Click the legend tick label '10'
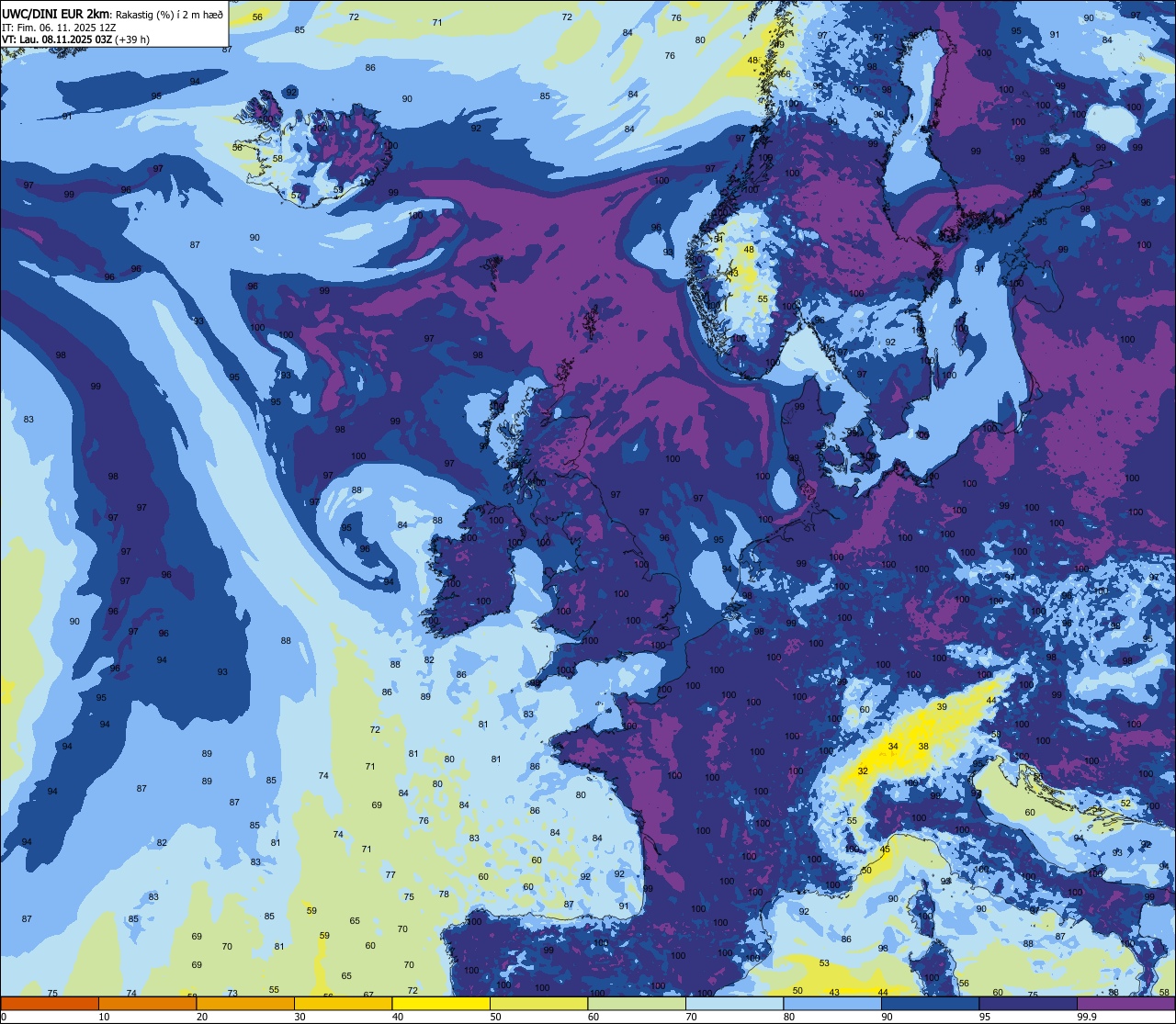Screen dimensions: 1176x1024 tap(104, 1017)
